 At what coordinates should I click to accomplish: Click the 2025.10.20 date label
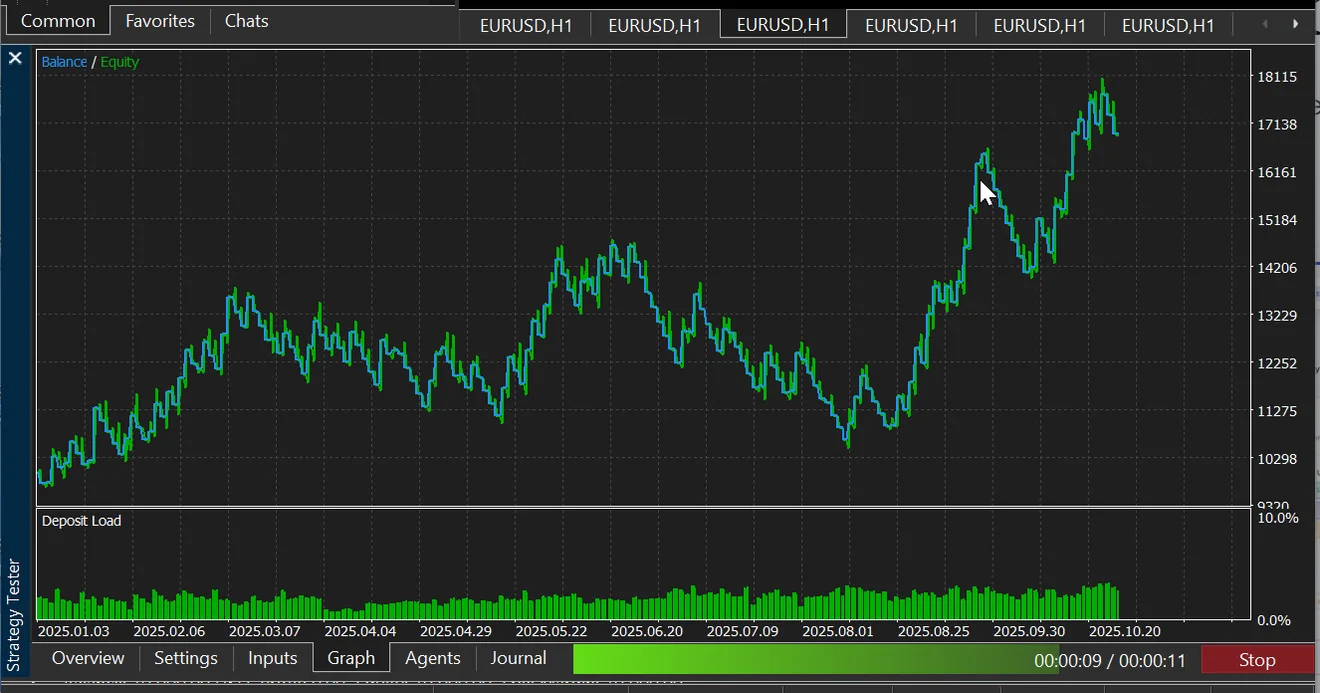coord(1124,631)
